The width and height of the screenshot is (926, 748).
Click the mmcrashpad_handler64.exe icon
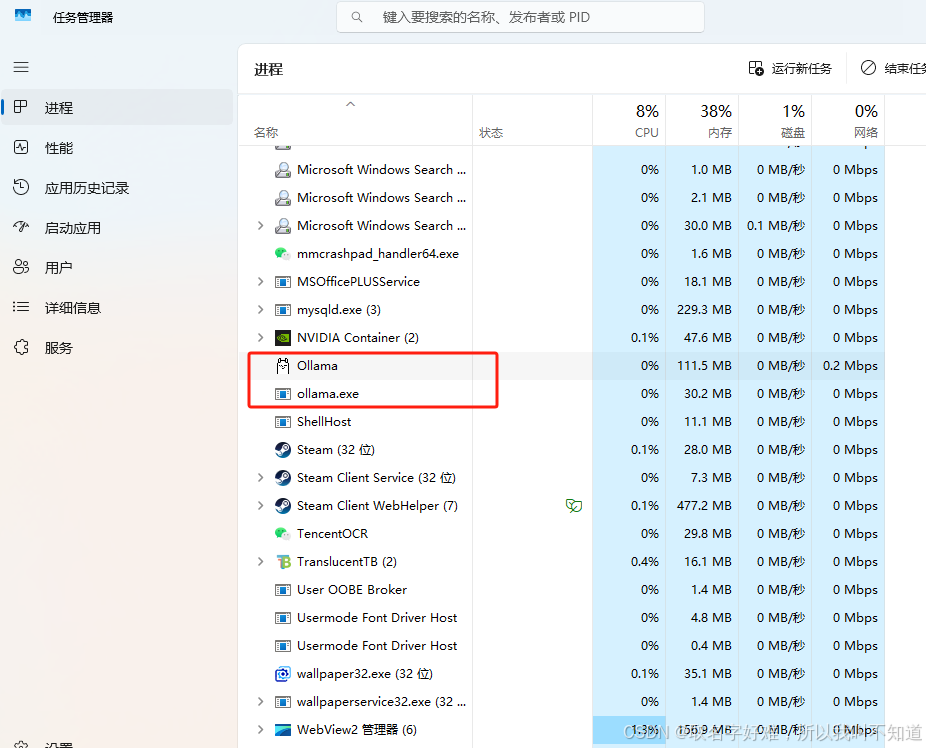[283, 254]
